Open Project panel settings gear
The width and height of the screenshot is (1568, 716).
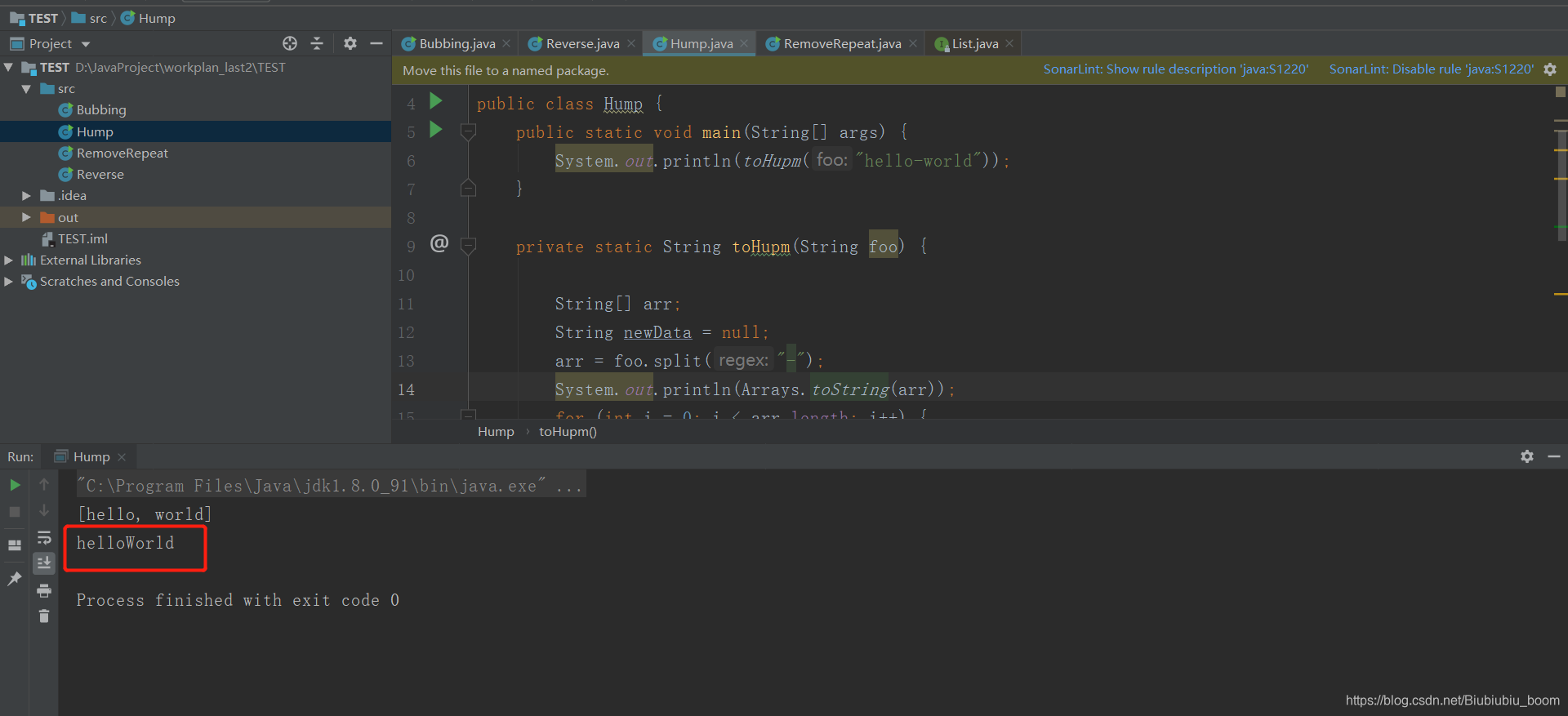point(350,43)
